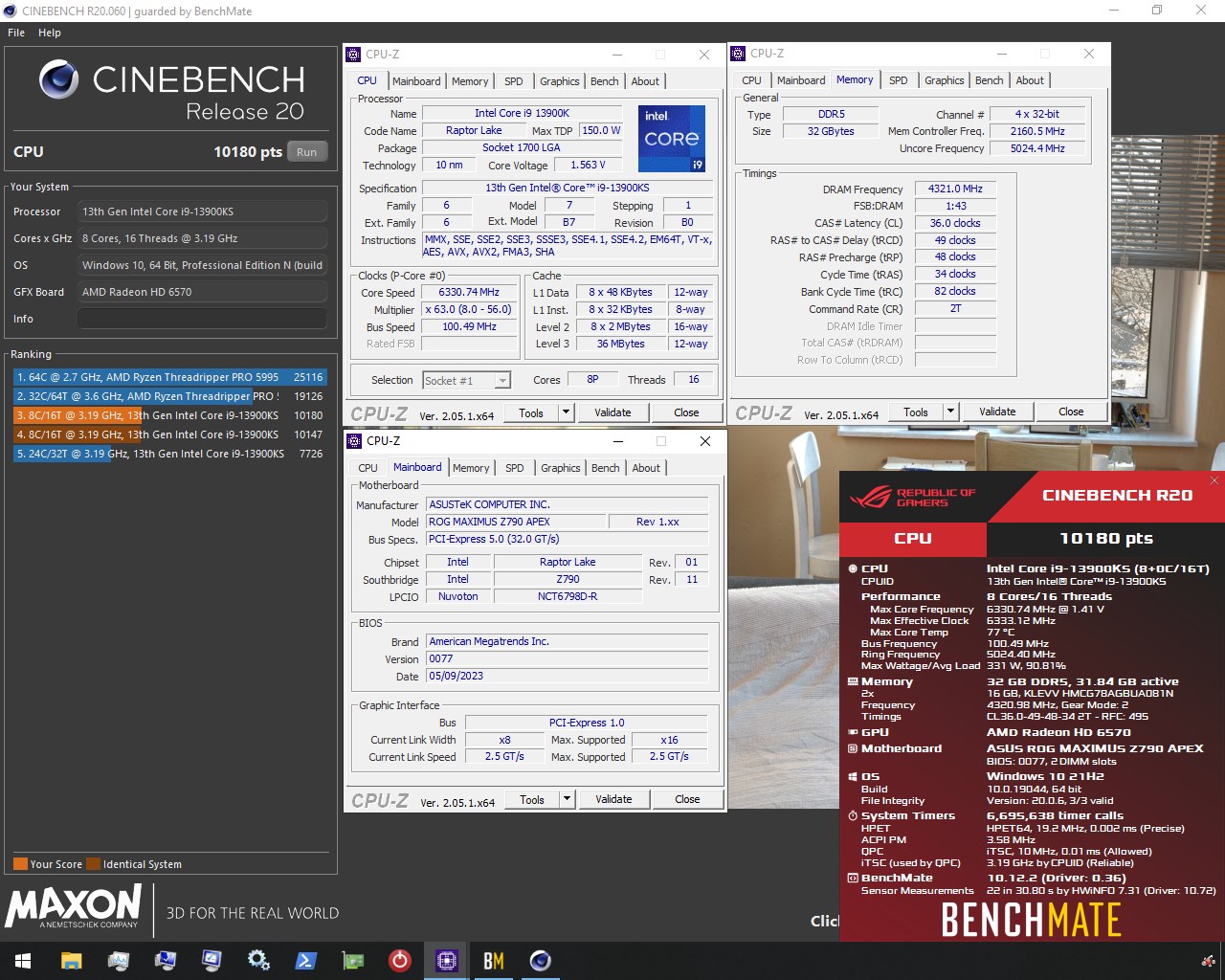Image resolution: width=1225 pixels, height=980 pixels.
Task: Open the performance monitor taskbar icon
Action: [119, 961]
